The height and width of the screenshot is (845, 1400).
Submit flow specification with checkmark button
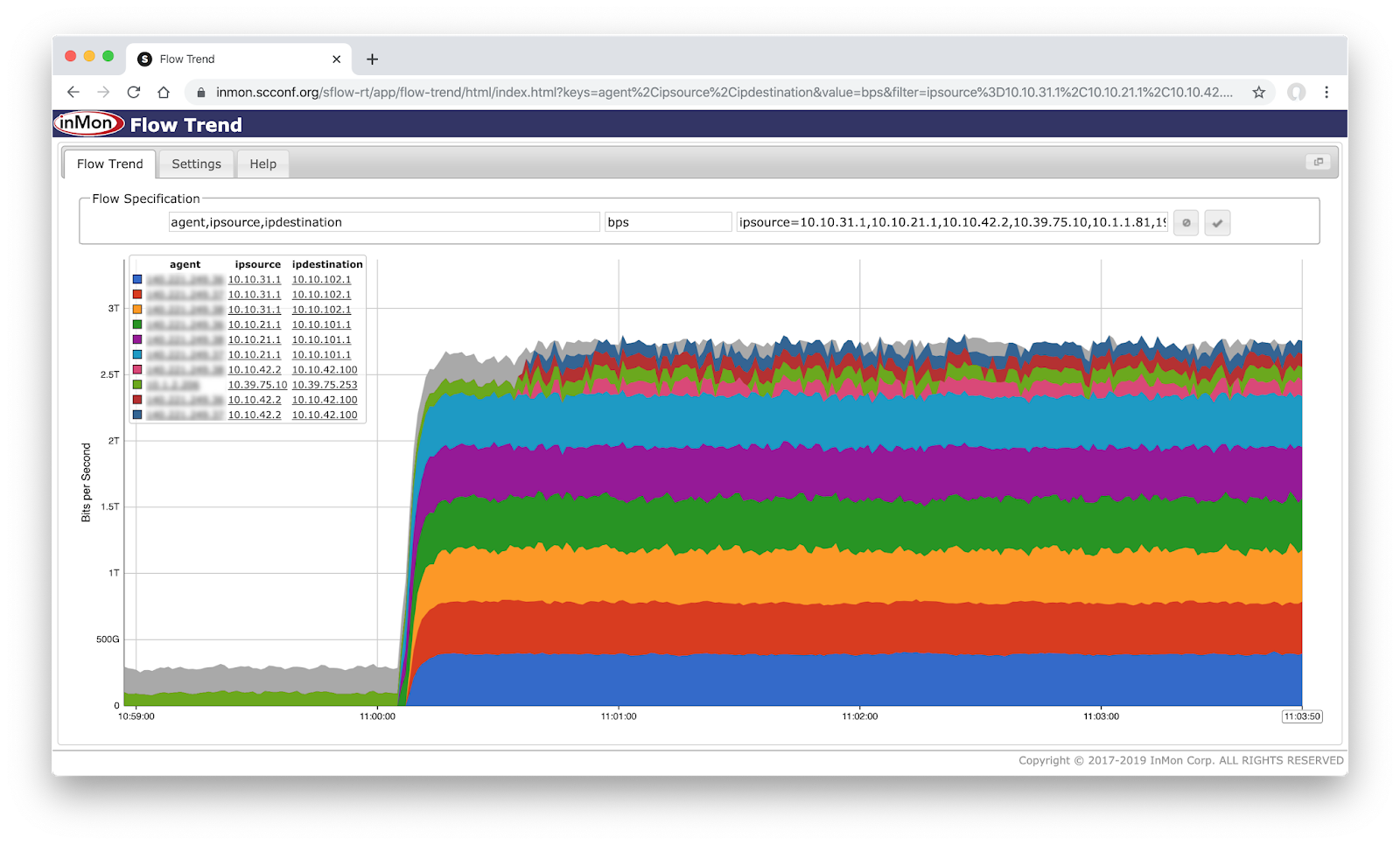click(1217, 222)
